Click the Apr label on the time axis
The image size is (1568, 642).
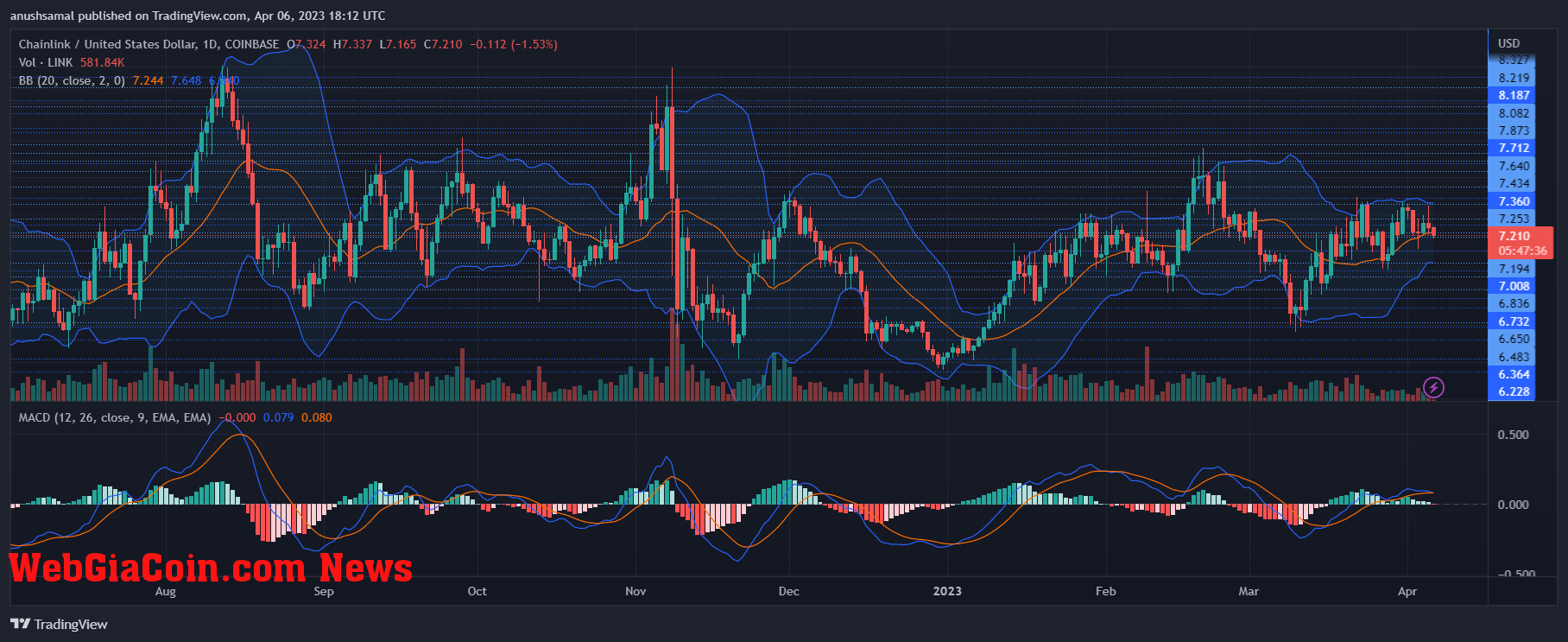click(x=1407, y=591)
